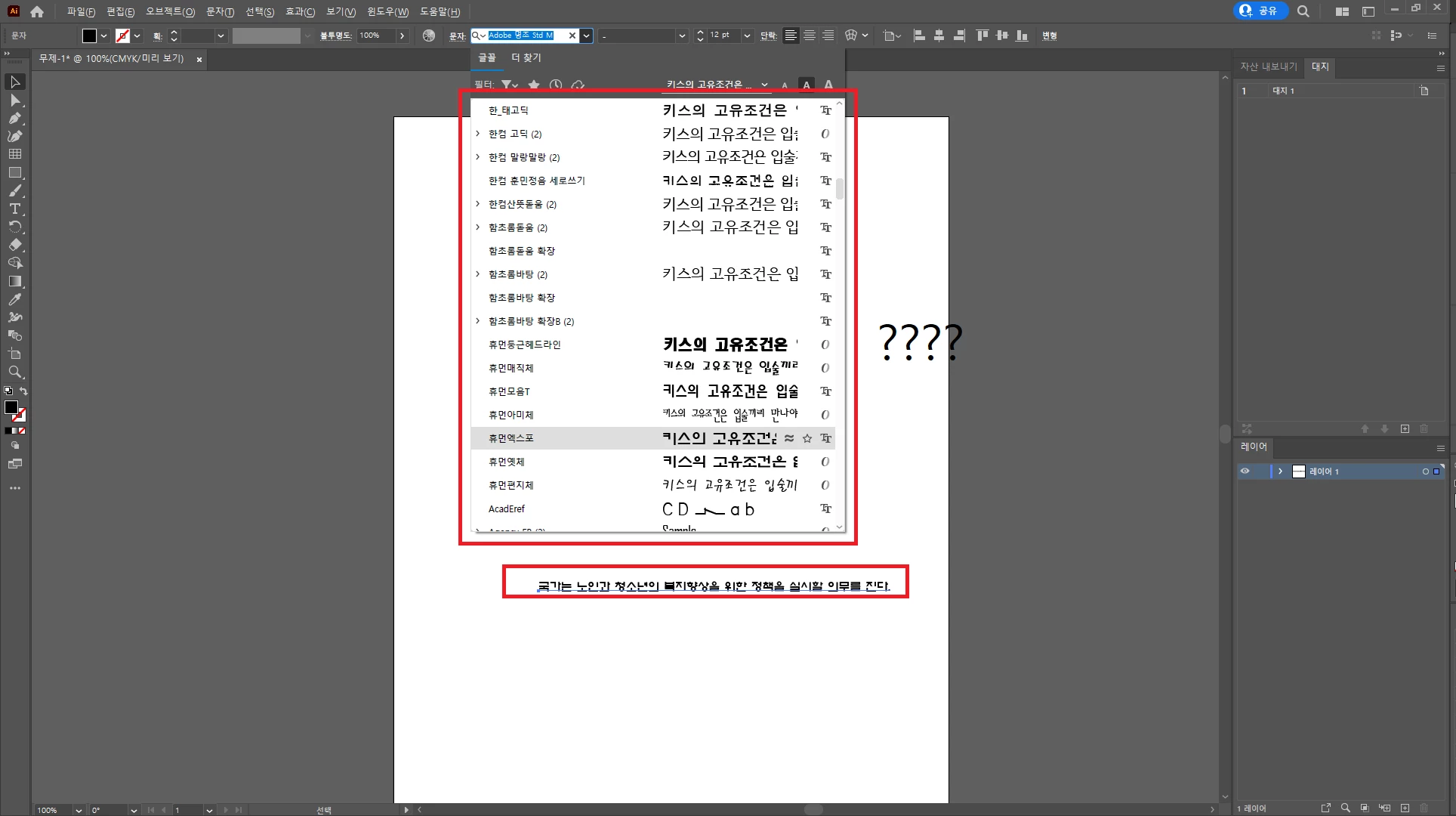Activate the Zoom tool
This screenshot has width=1456, height=816.
click(x=14, y=372)
